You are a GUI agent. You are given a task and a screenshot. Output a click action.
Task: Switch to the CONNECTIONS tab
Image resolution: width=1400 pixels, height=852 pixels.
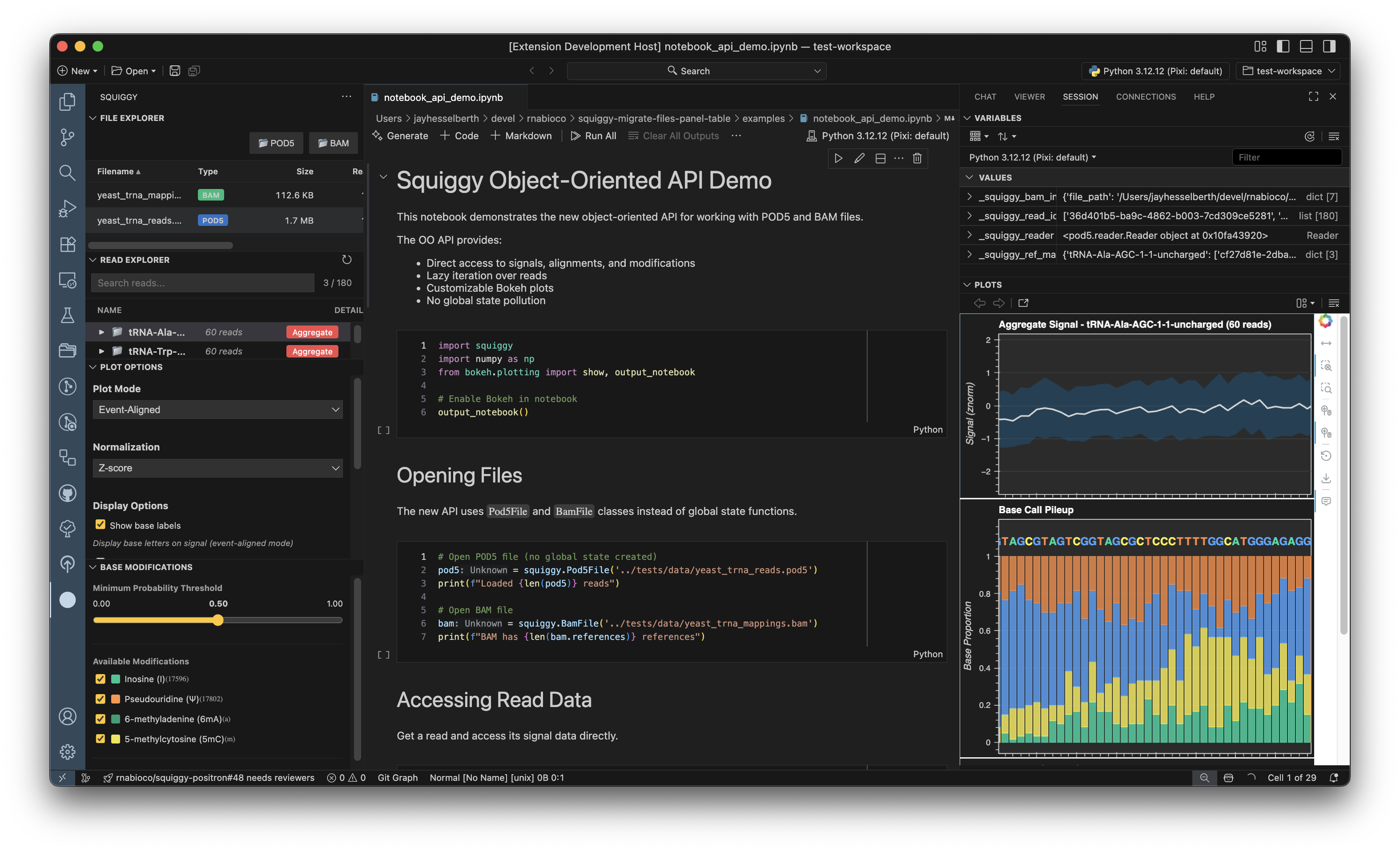[x=1146, y=96]
